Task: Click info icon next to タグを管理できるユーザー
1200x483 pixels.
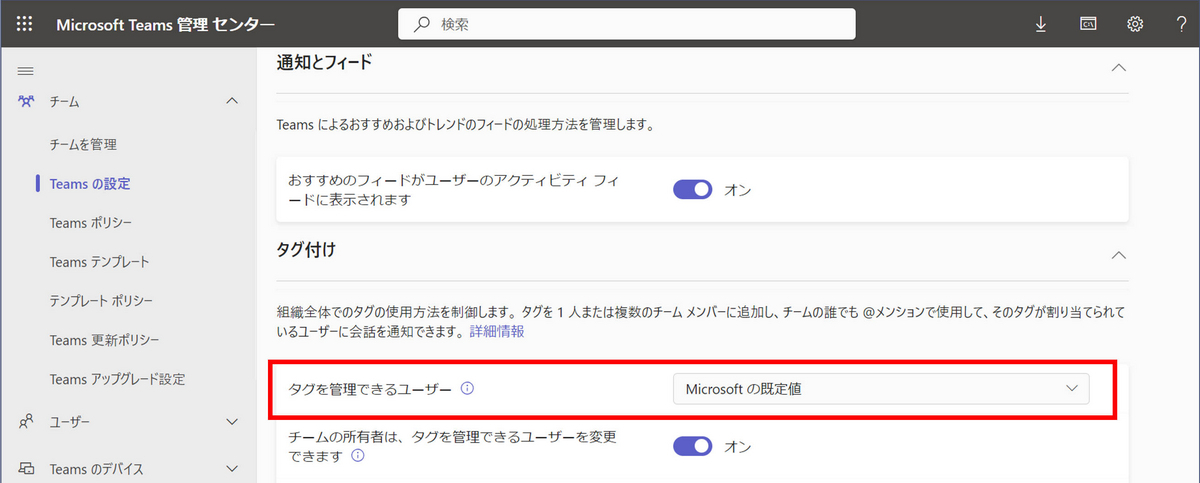Action: tap(467, 388)
